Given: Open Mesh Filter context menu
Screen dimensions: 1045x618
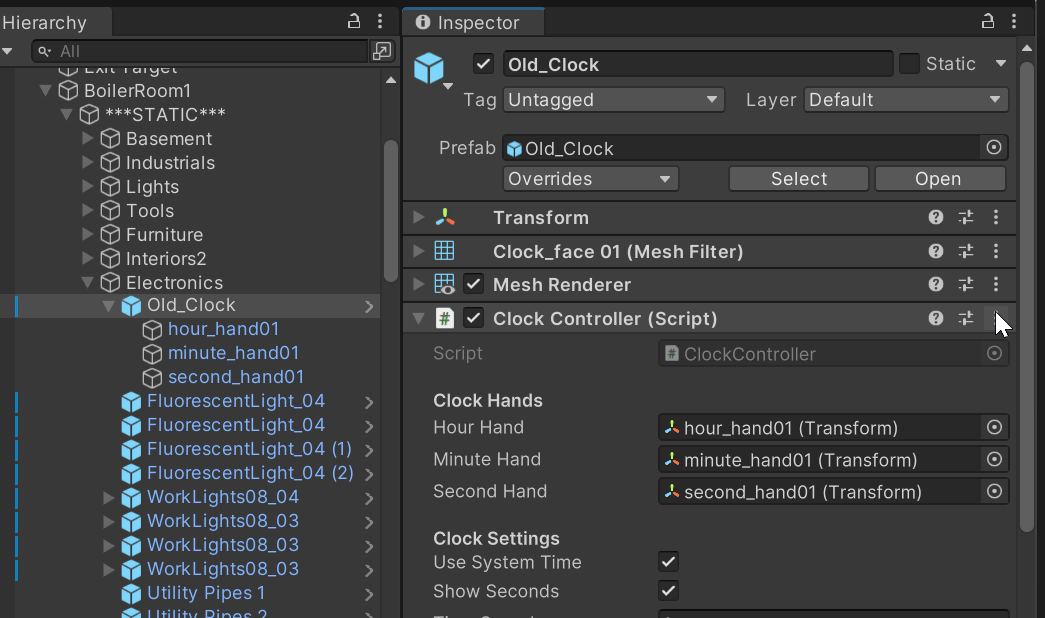Looking at the screenshot, I should coord(996,251).
